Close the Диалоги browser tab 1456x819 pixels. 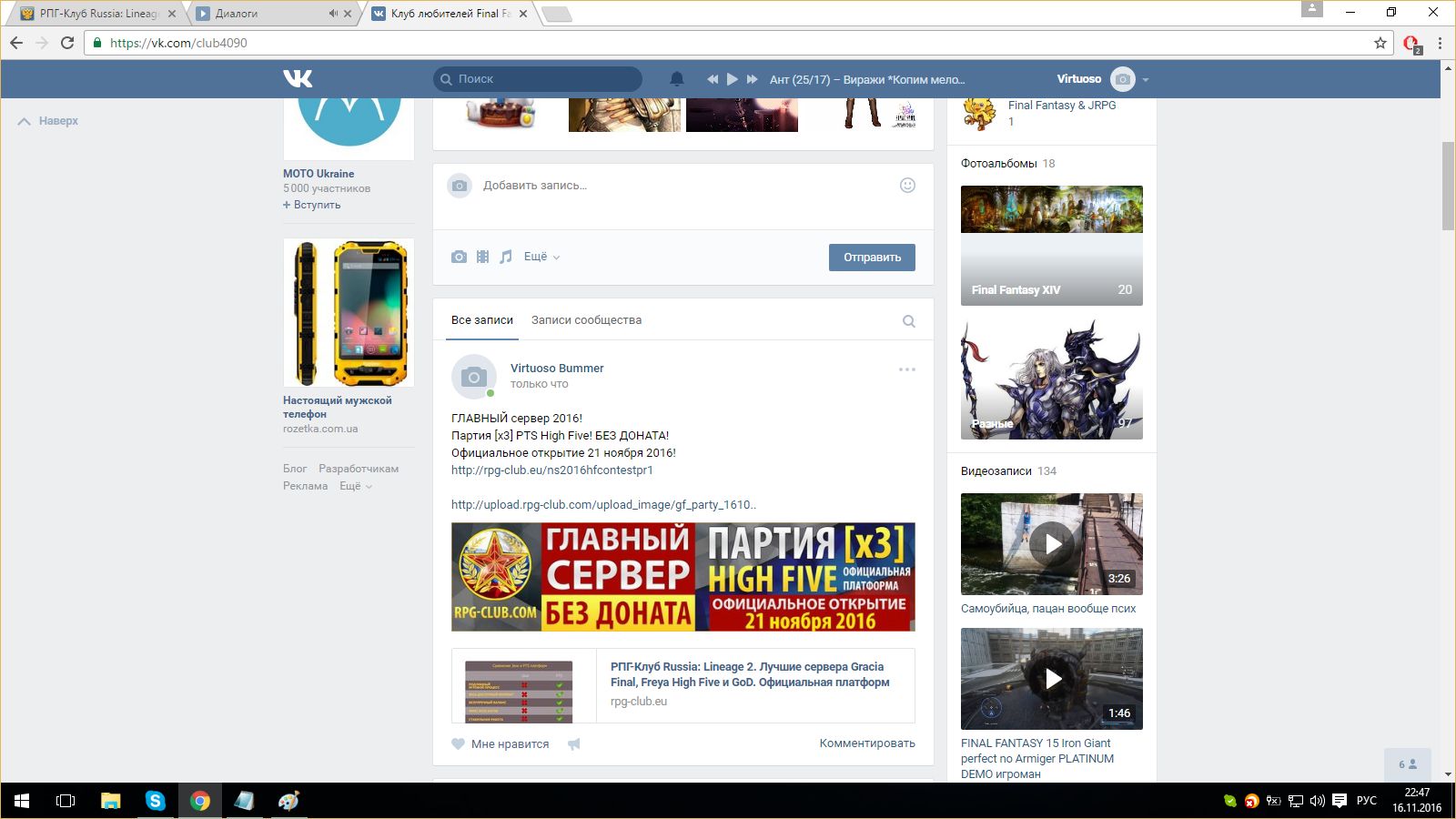point(348,14)
